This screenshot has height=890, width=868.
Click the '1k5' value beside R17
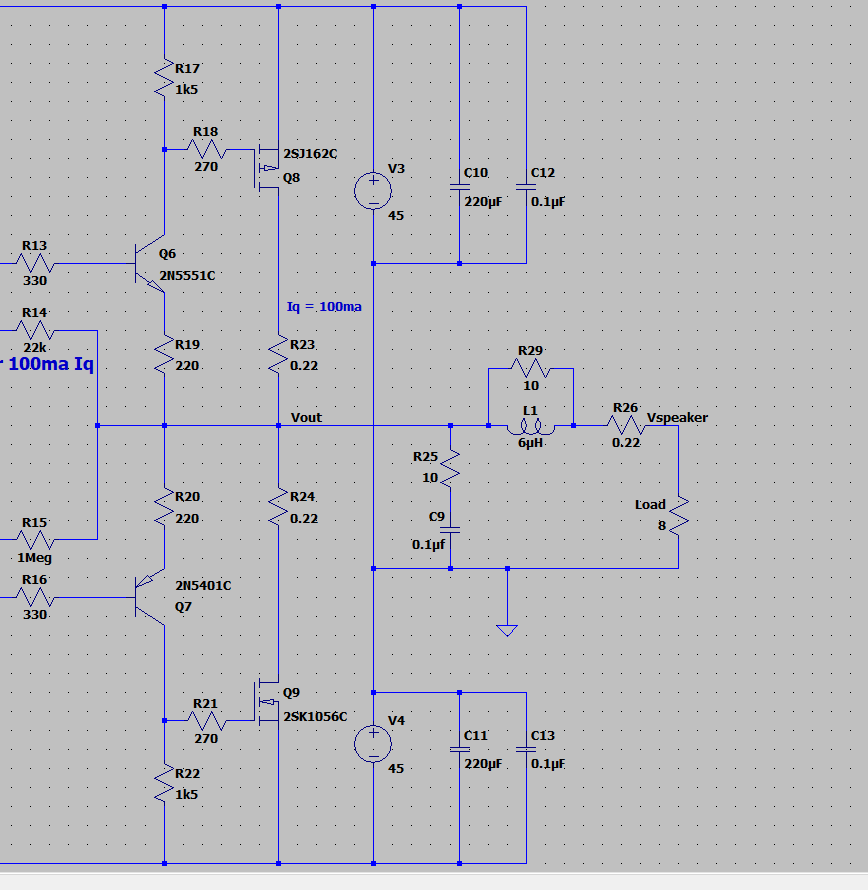tap(186, 90)
